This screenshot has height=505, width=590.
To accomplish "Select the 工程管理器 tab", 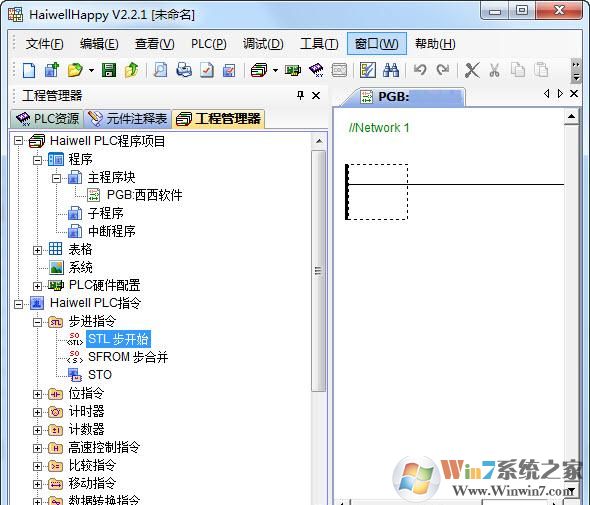I will point(218,119).
